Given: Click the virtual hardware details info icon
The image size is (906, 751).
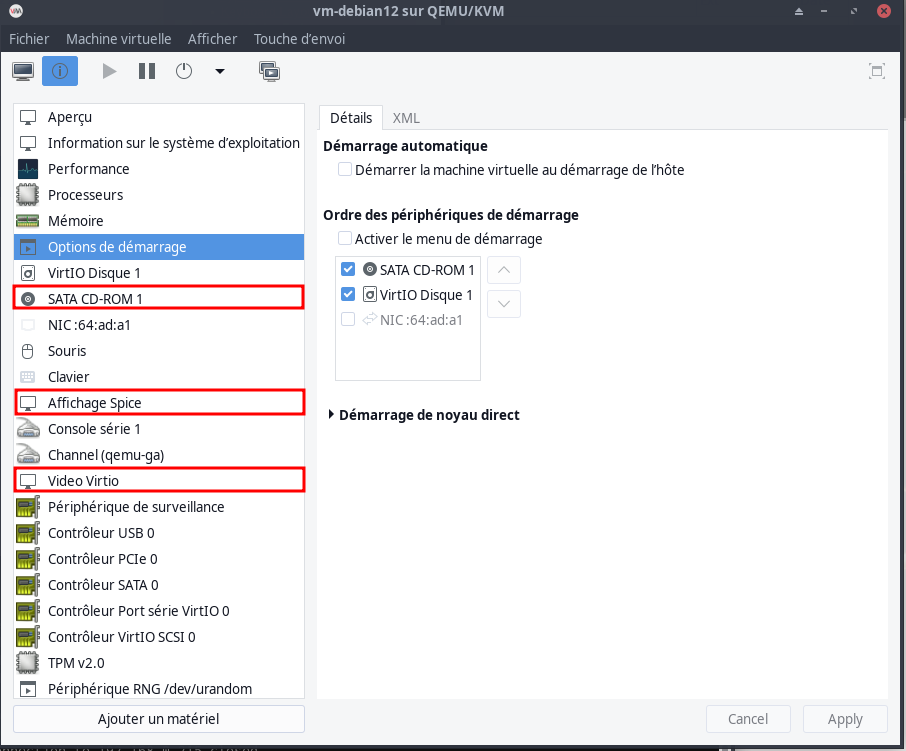Looking at the screenshot, I should (x=60, y=71).
